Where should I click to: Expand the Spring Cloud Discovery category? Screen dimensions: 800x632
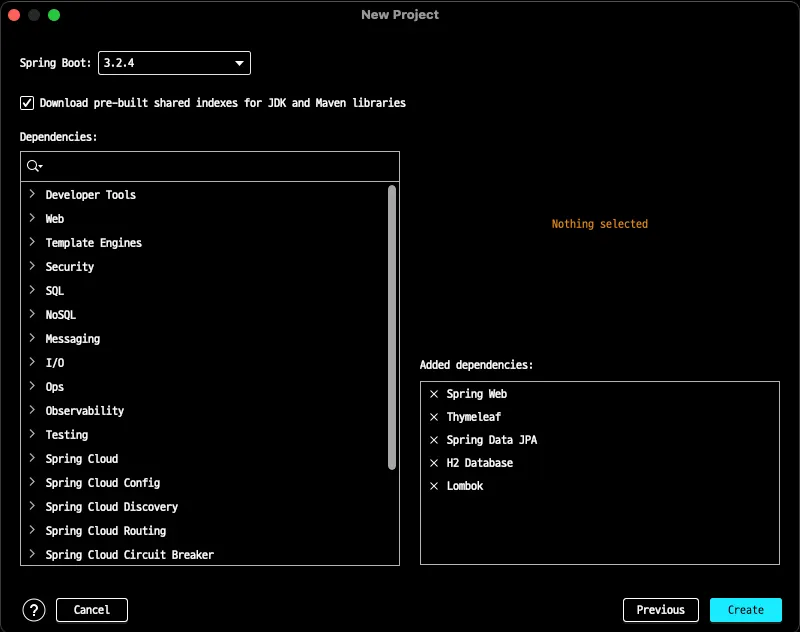(x=32, y=505)
